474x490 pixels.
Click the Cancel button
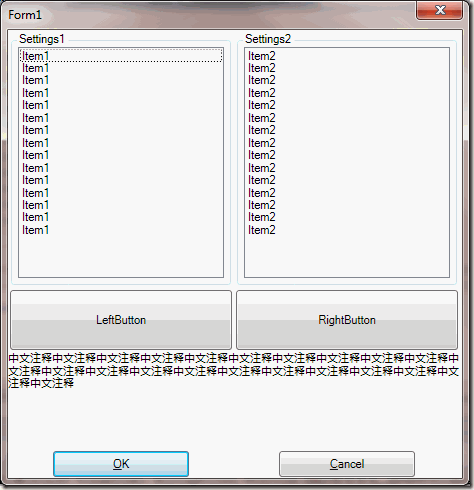[x=347, y=464]
